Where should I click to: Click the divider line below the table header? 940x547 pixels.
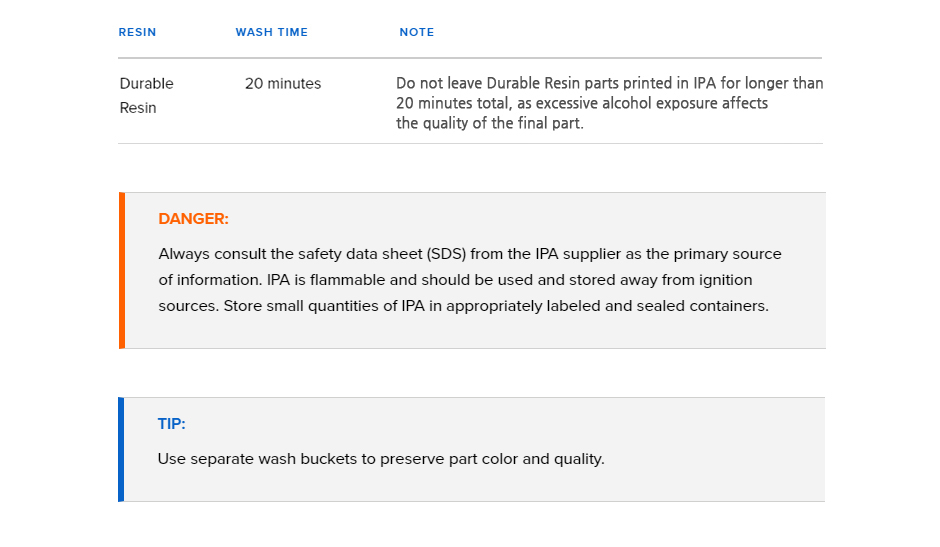point(470,58)
